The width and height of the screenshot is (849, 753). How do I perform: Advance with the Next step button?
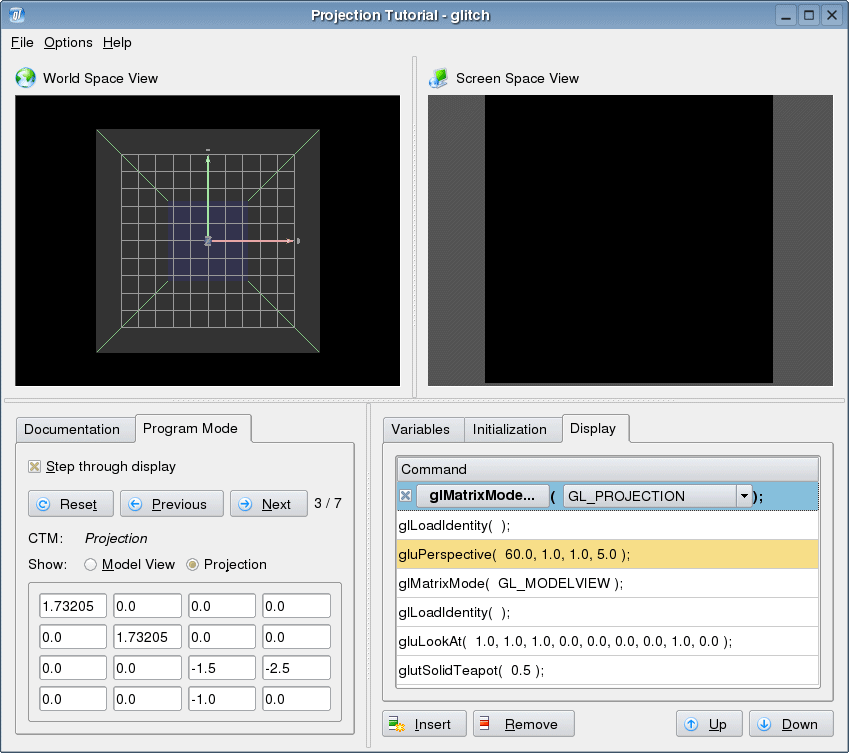click(268, 504)
